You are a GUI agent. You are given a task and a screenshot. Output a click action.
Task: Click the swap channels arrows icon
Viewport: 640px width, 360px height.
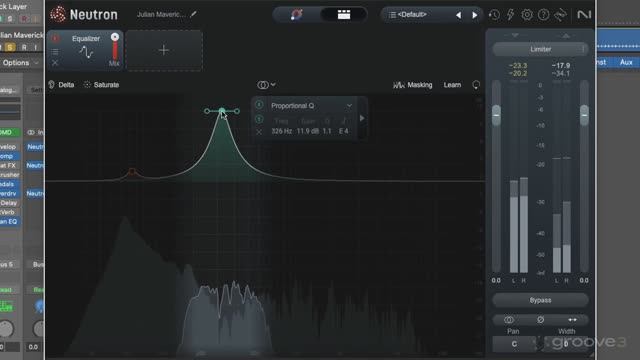(x=572, y=320)
